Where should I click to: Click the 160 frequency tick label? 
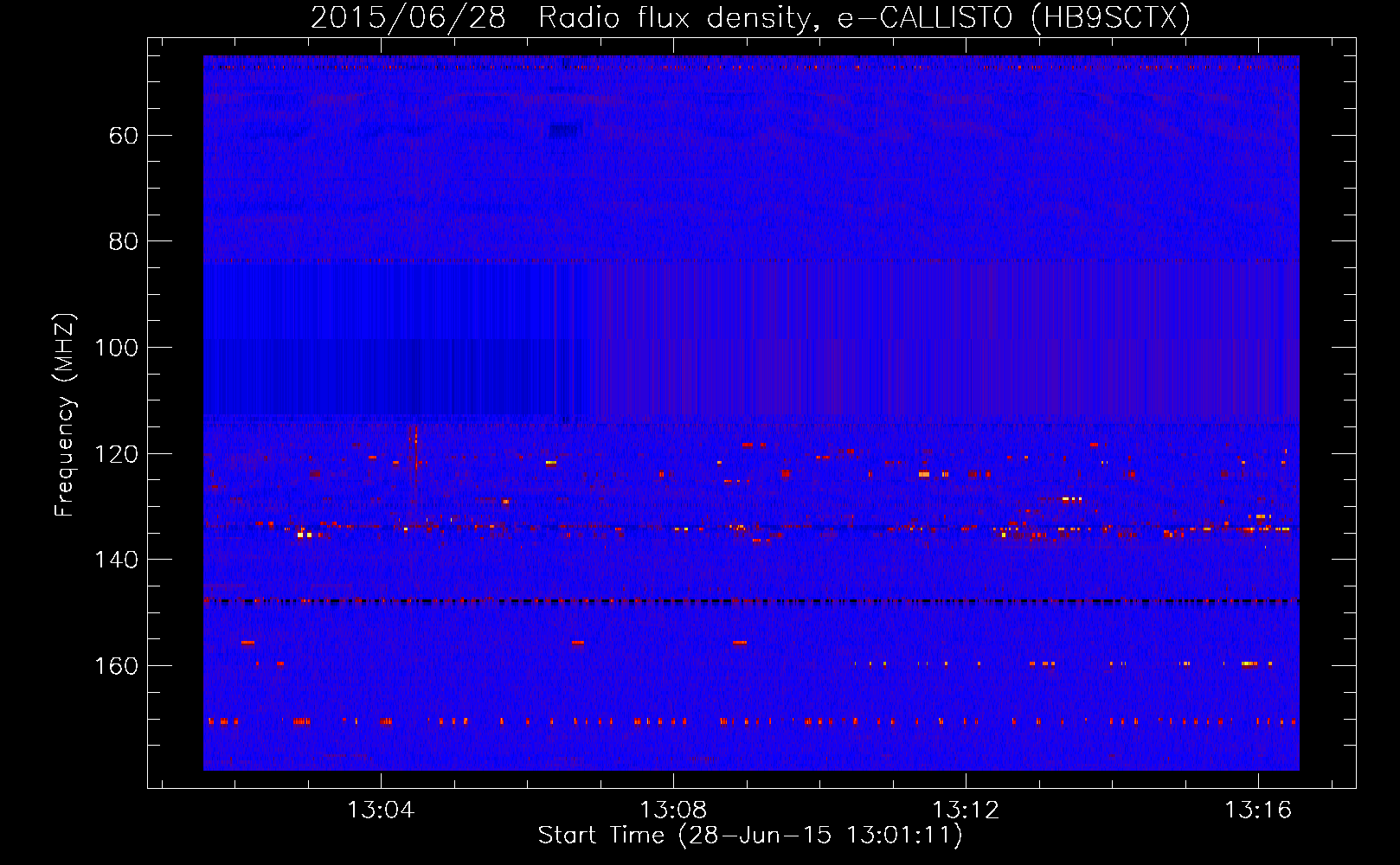116,666
